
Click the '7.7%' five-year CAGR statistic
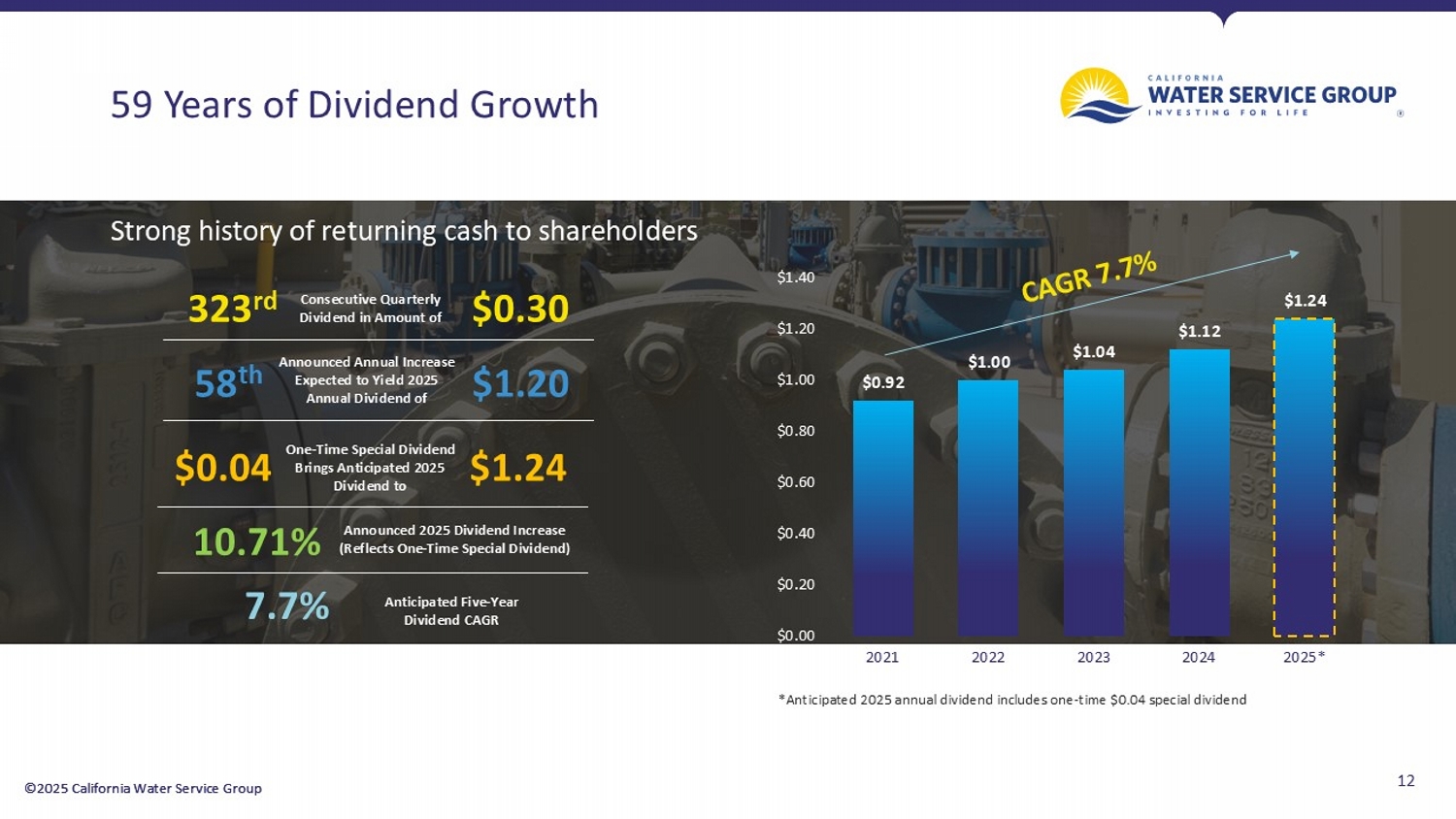tap(289, 606)
